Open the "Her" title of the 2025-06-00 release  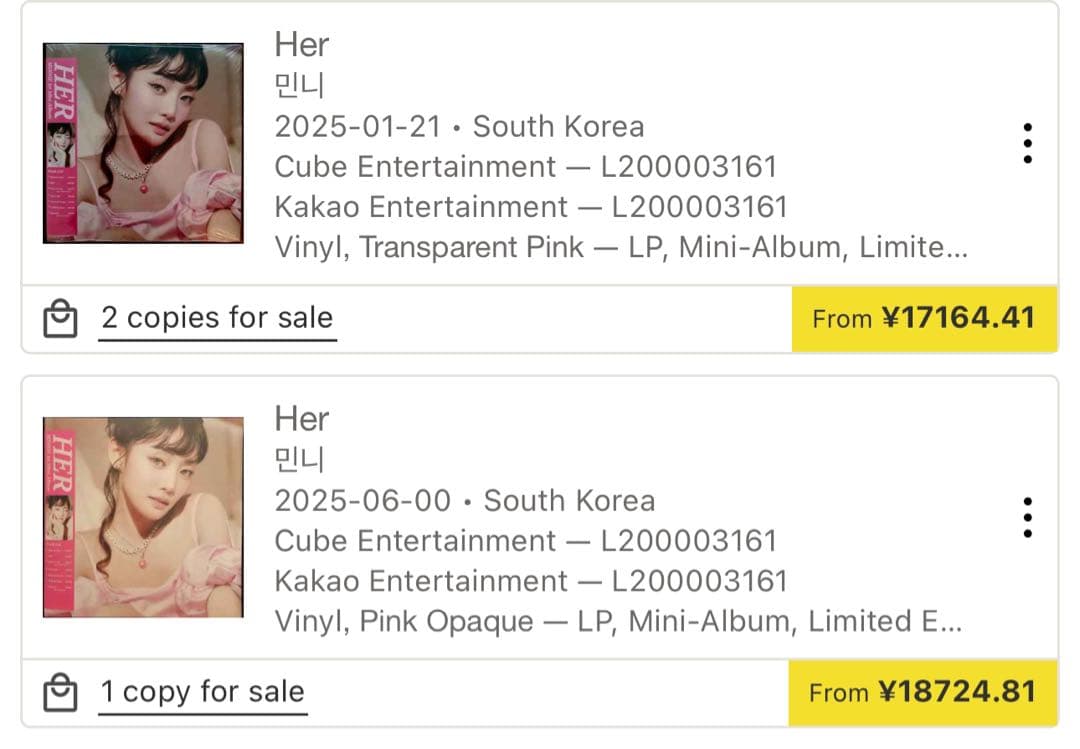point(301,419)
